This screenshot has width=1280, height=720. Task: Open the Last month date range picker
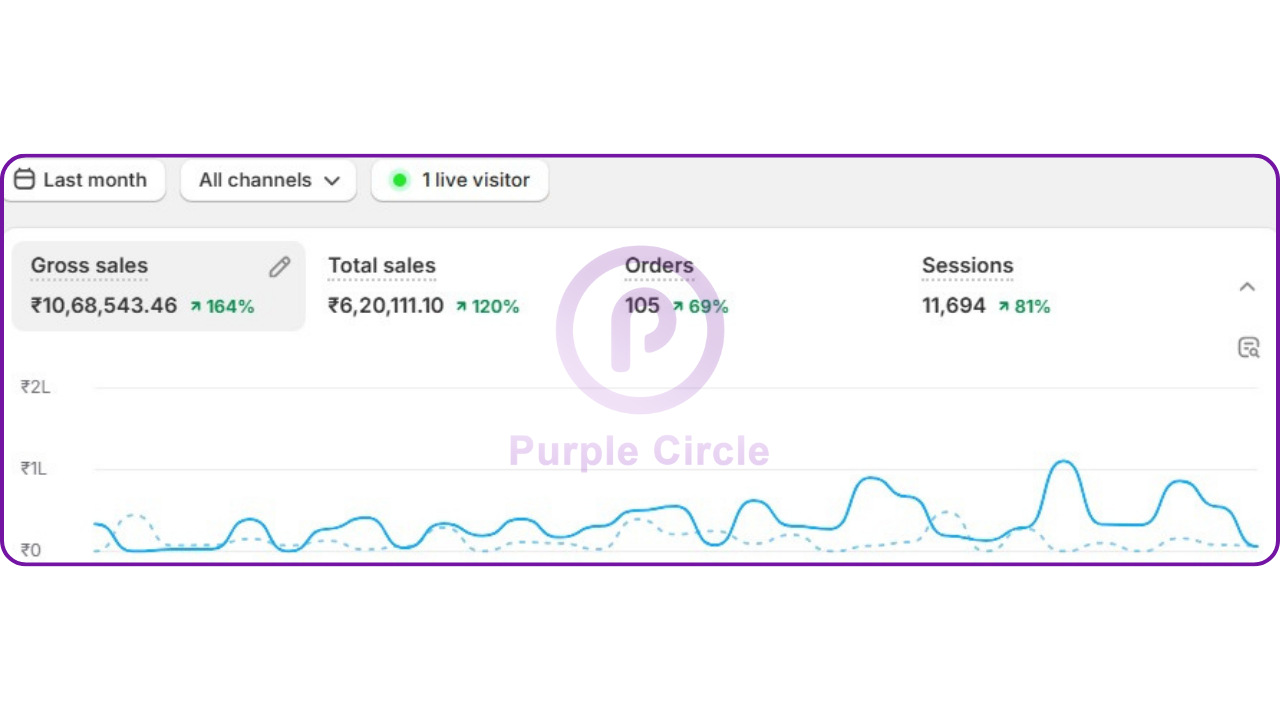[x=83, y=181]
